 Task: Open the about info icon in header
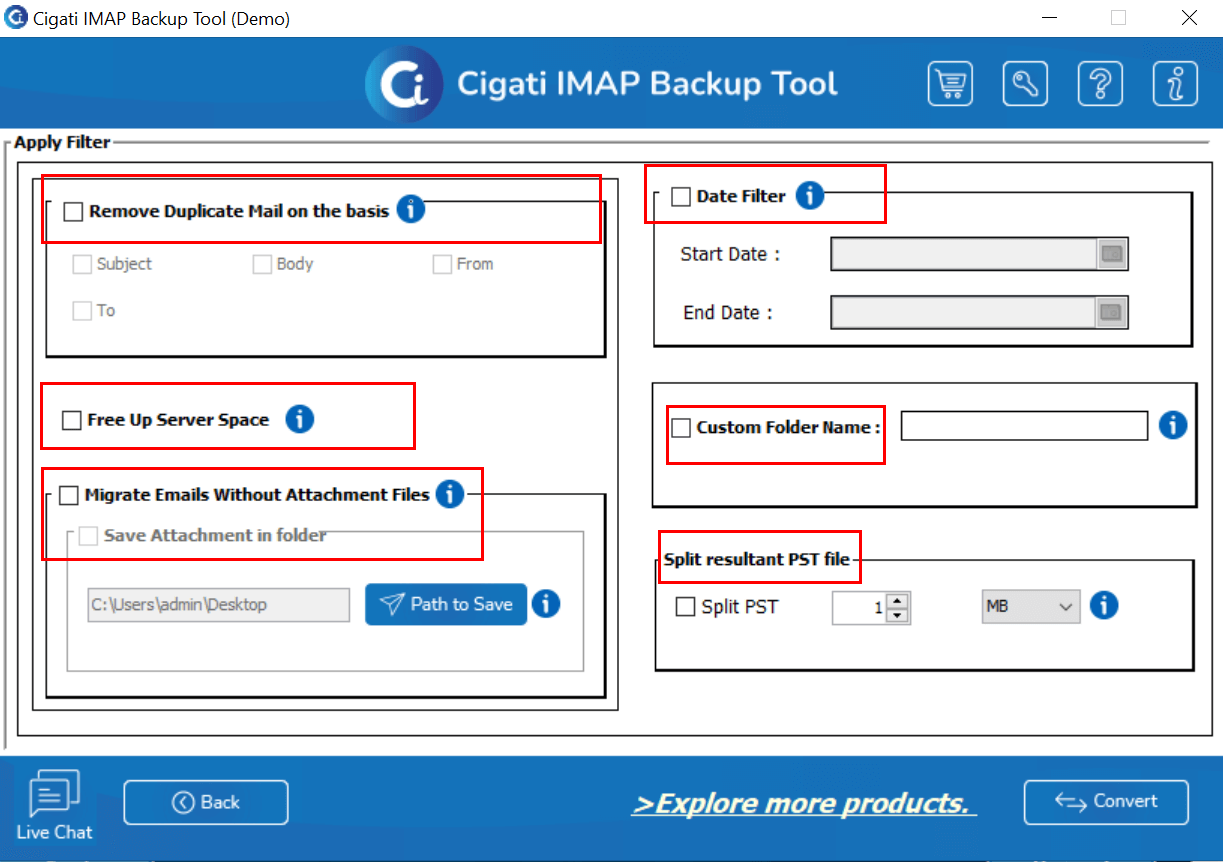(1175, 84)
